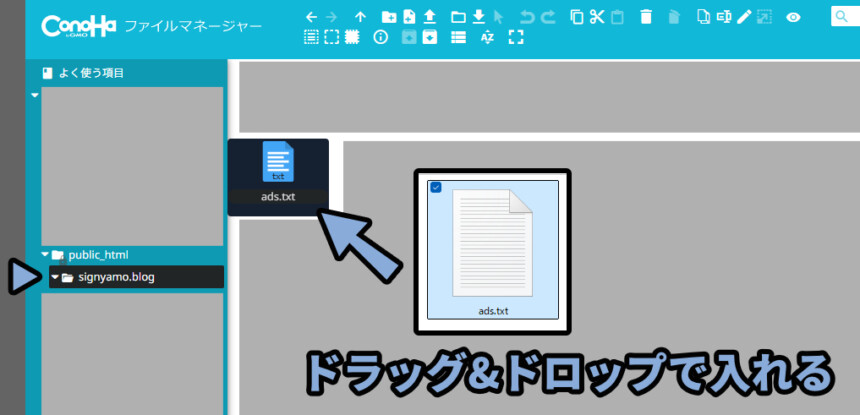Viewport: 860px width, 415px height.
Task: Click the select none icon
Action: click(x=331, y=37)
